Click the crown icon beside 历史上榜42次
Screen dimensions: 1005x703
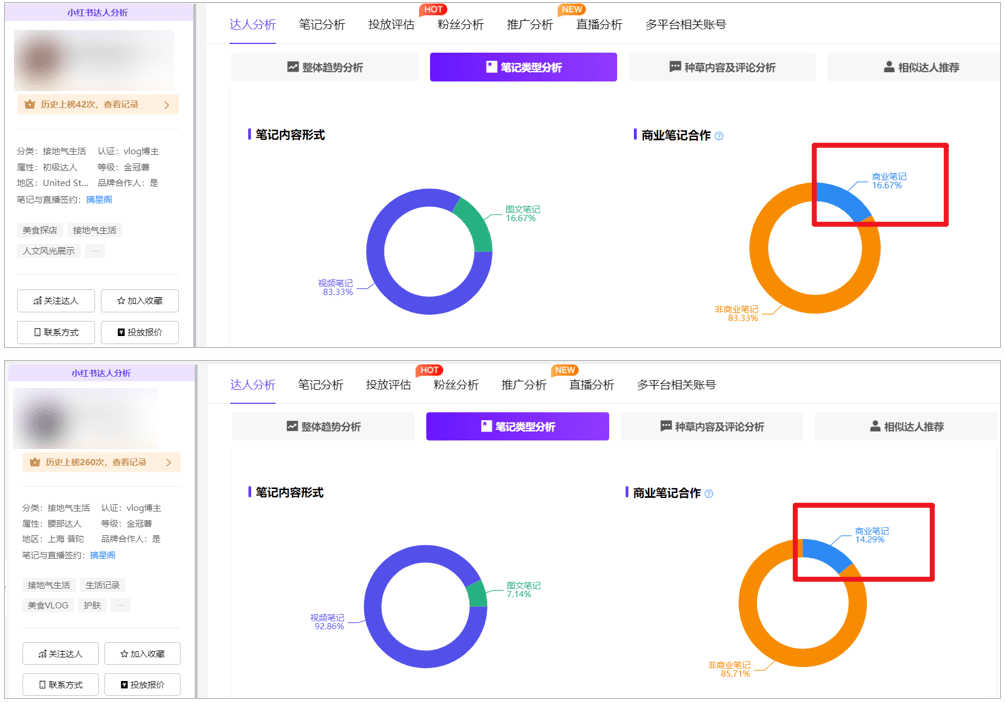29,105
